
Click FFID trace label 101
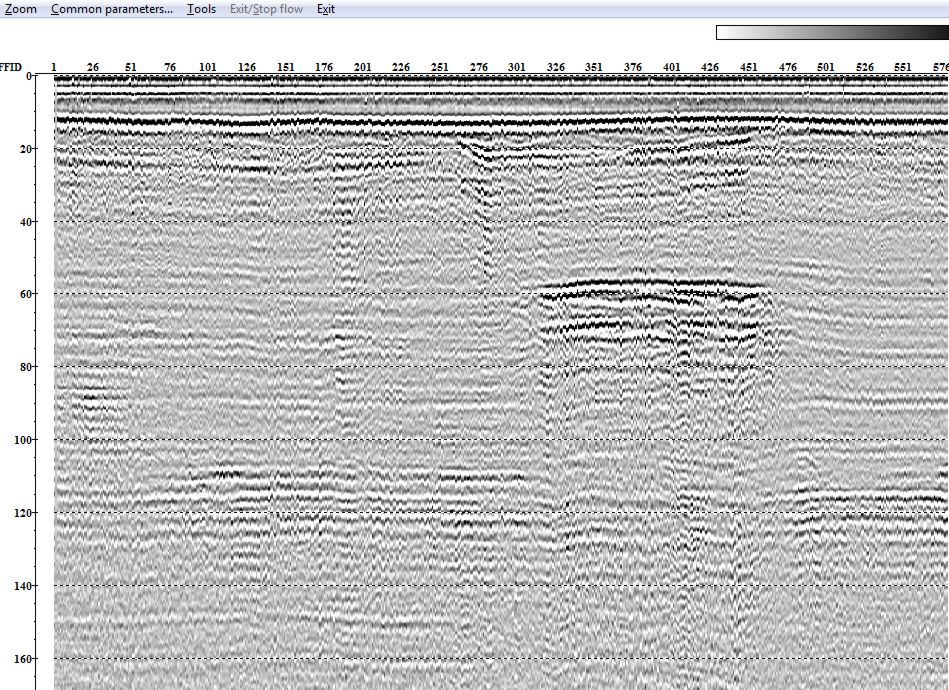pyautogui.click(x=208, y=67)
